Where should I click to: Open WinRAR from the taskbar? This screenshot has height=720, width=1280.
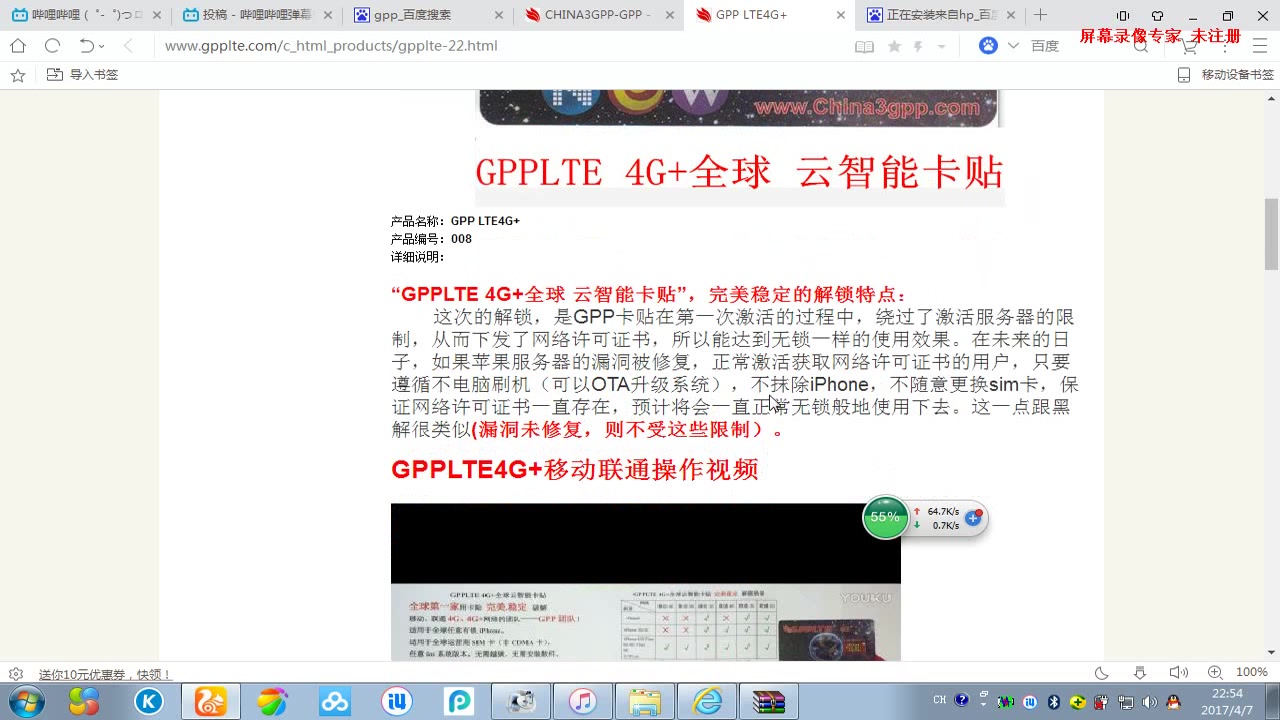(769, 702)
